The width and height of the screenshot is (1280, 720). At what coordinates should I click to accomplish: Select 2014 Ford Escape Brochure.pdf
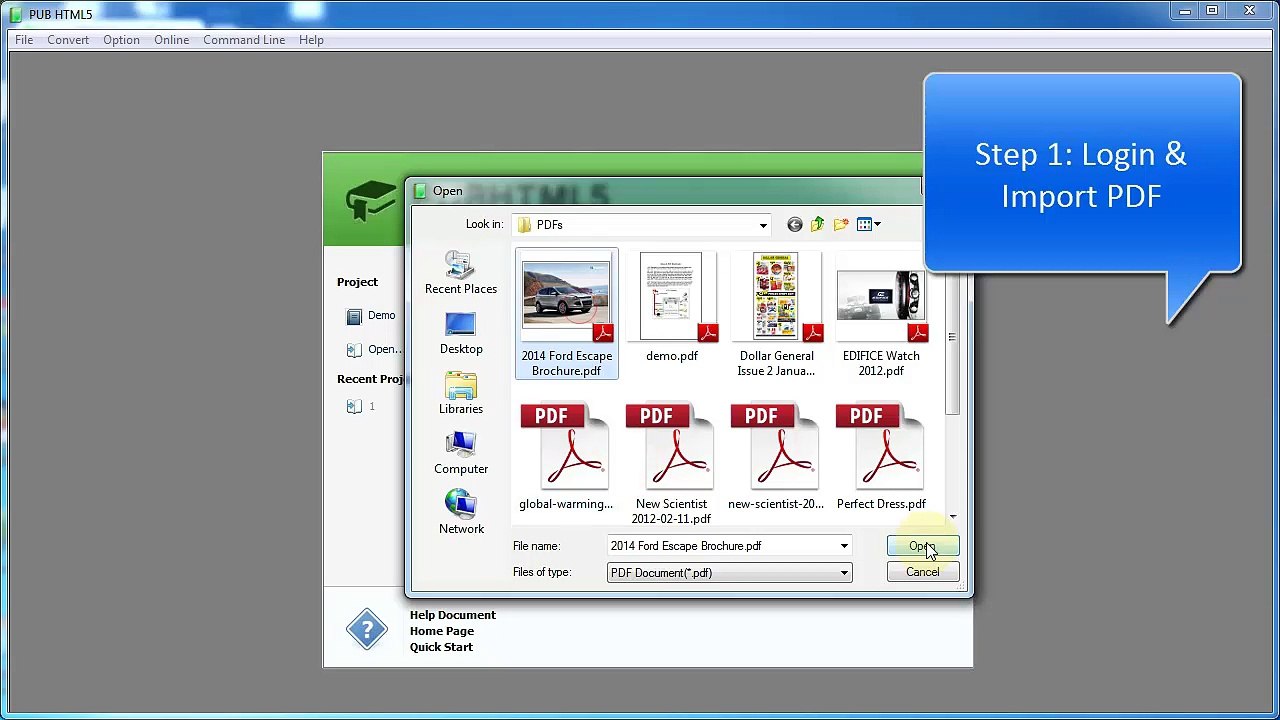567,314
